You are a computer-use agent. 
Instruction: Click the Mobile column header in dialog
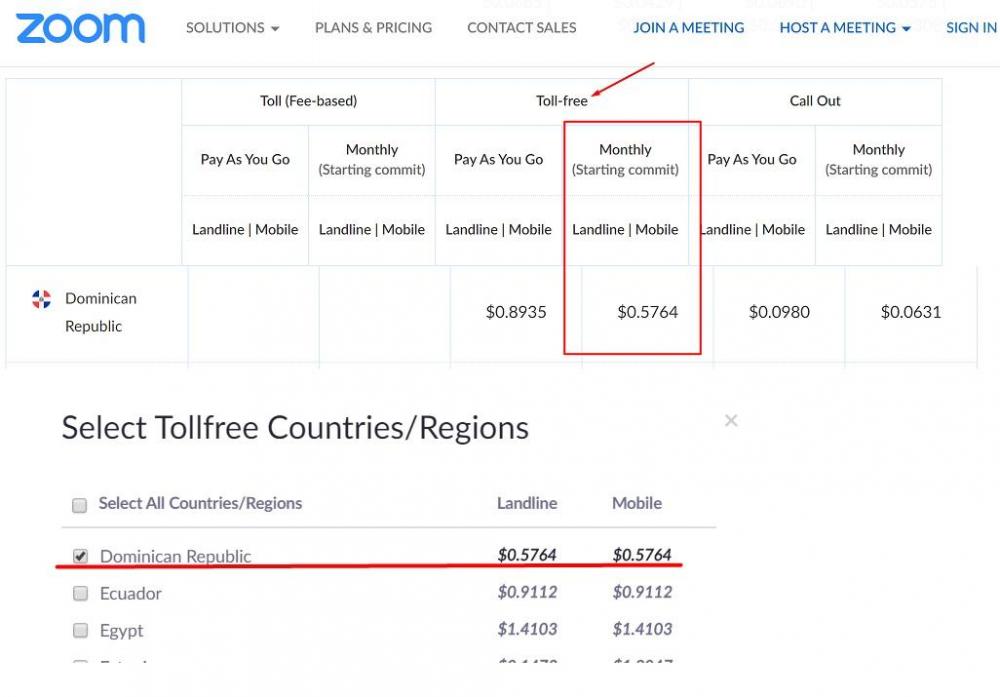[x=637, y=503]
